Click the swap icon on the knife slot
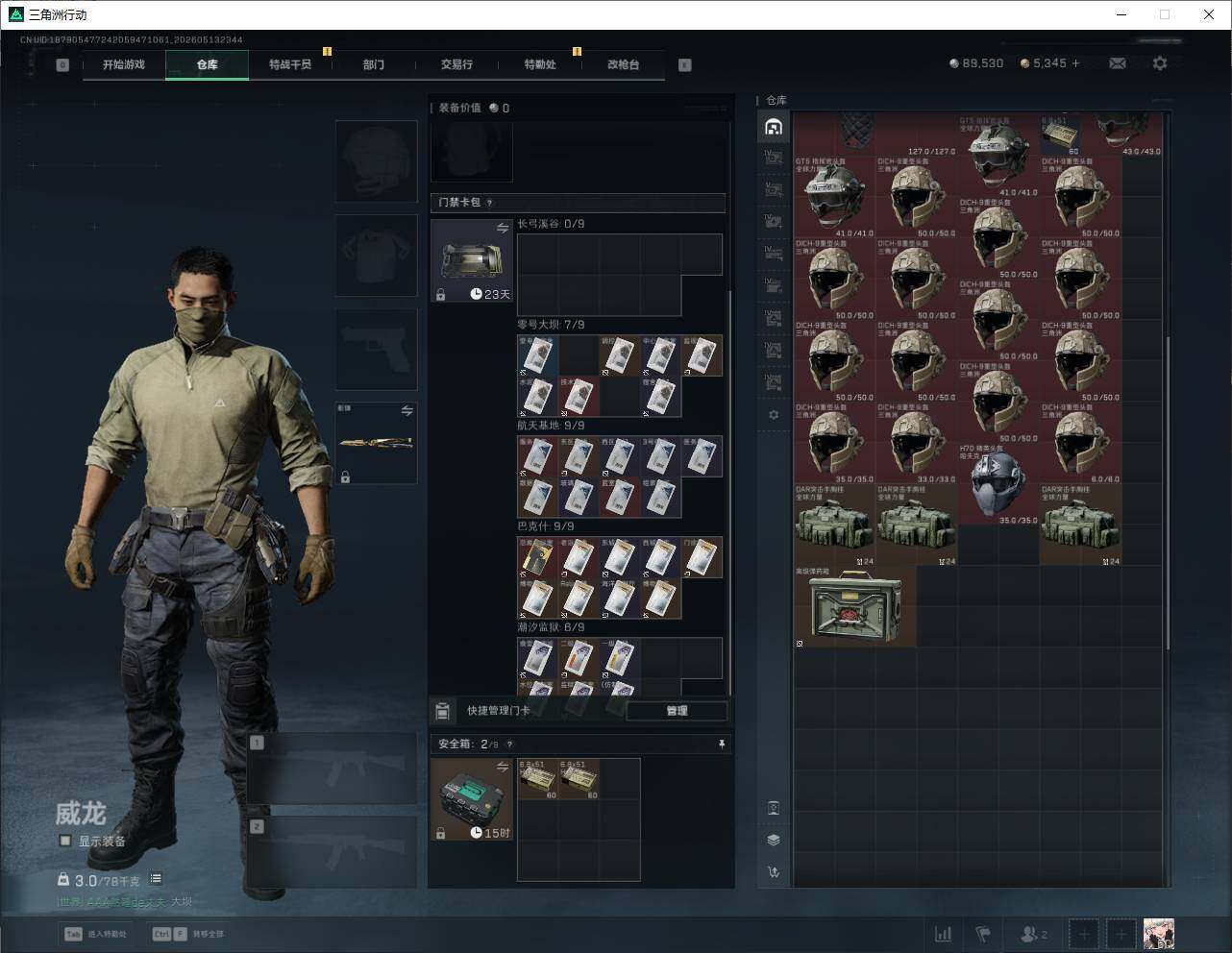The image size is (1232, 953). [x=407, y=411]
